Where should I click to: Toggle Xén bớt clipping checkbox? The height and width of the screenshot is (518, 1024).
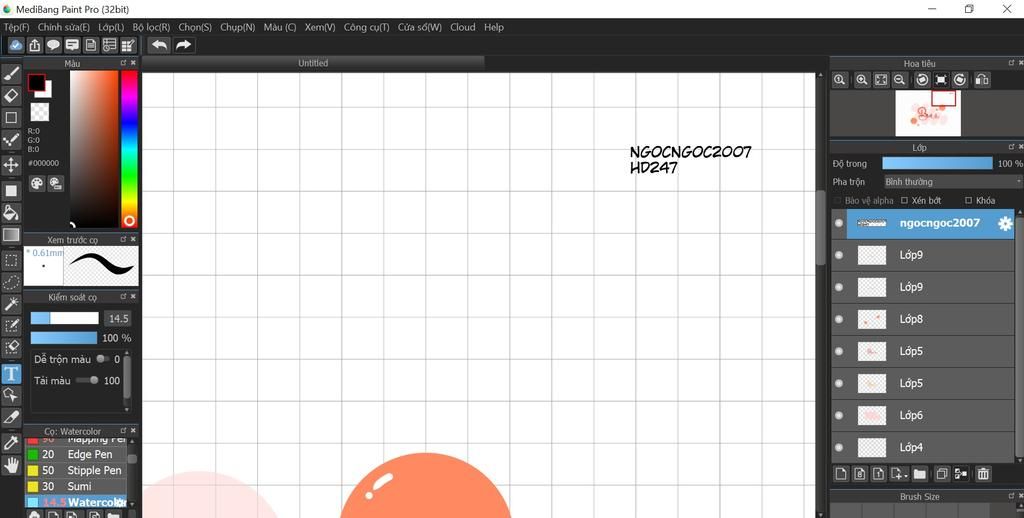coord(904,201)
